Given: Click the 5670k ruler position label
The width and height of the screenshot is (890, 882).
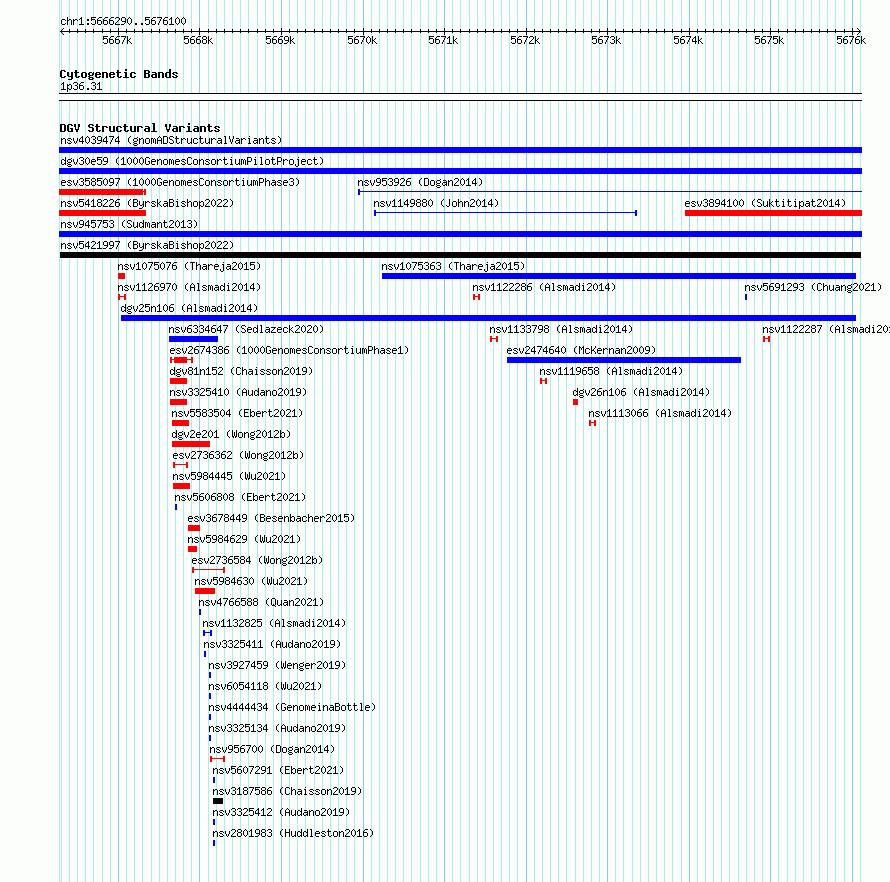Looking at the screenshot, I should pos(362,40).
